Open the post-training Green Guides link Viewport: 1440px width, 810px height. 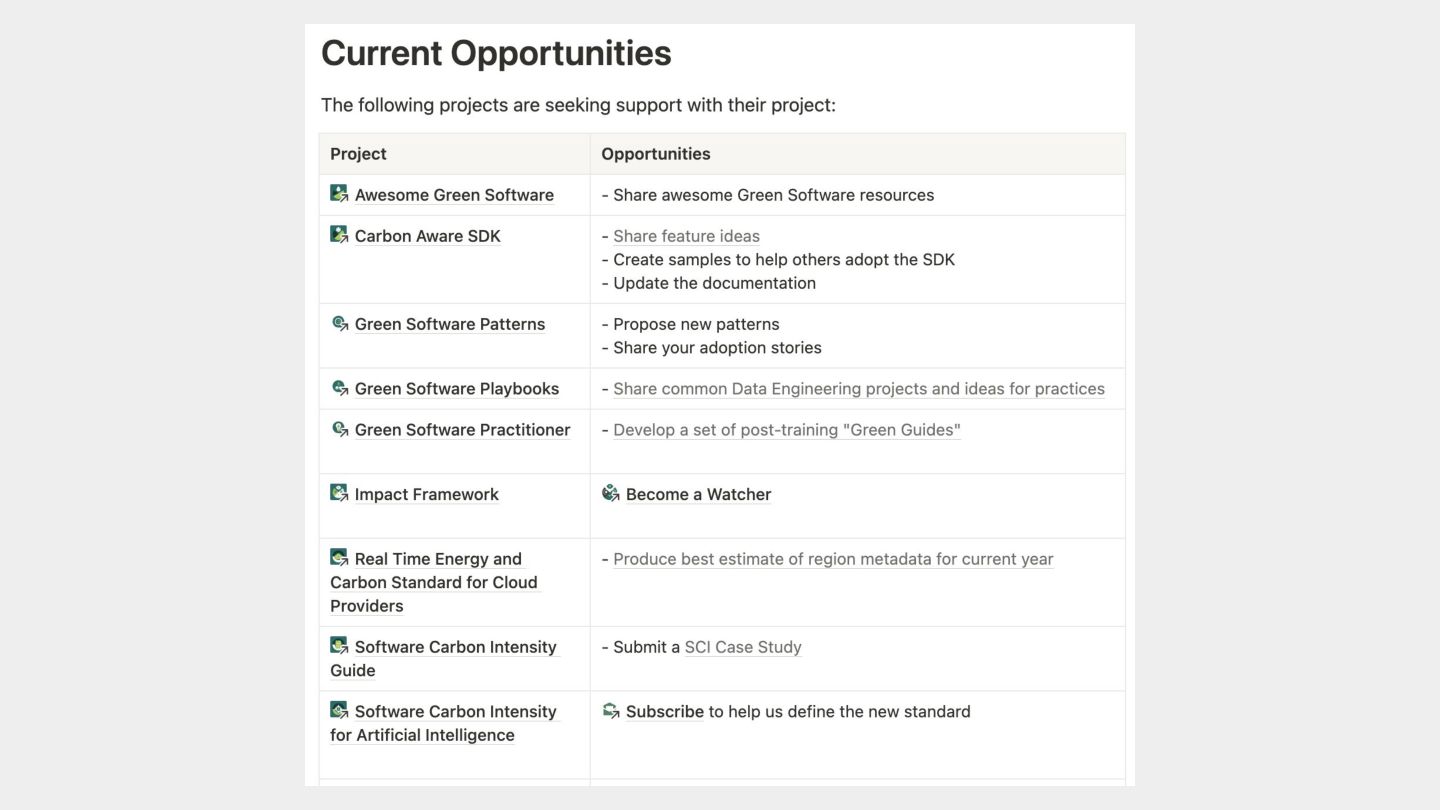786,430
